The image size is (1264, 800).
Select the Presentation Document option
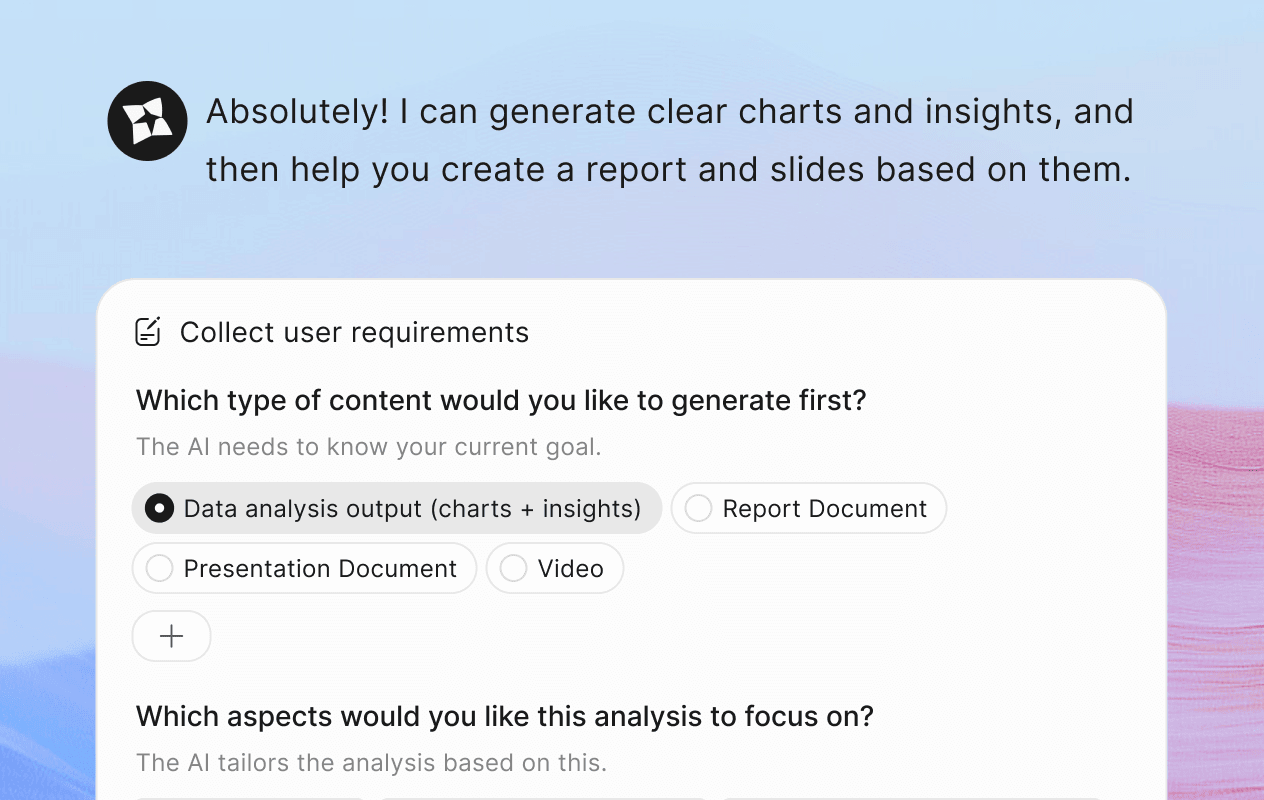coord(304,568)
